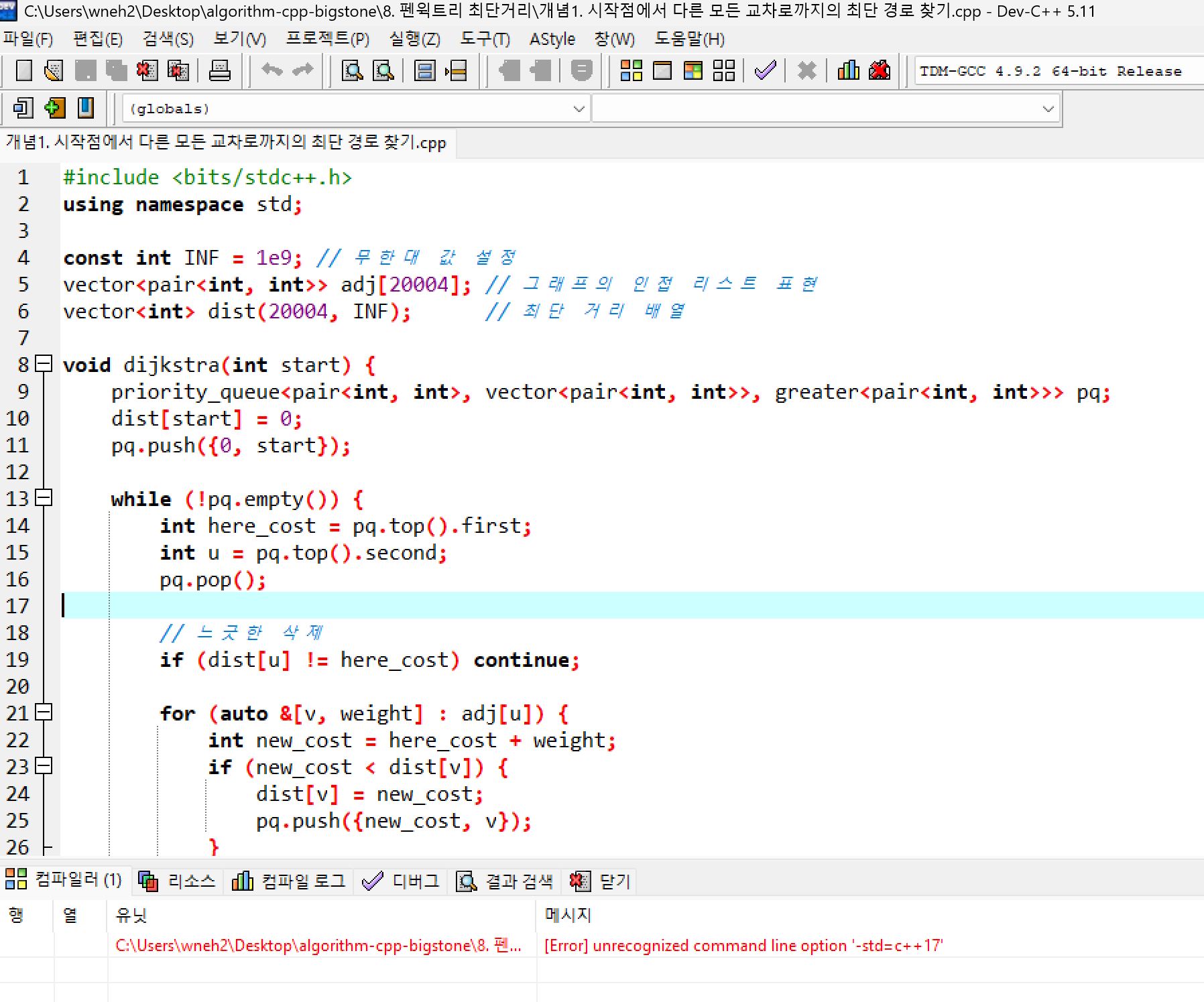Click the Compile icon with four squares
This screenshot has height=1002, width=1204.
point(631,70)
